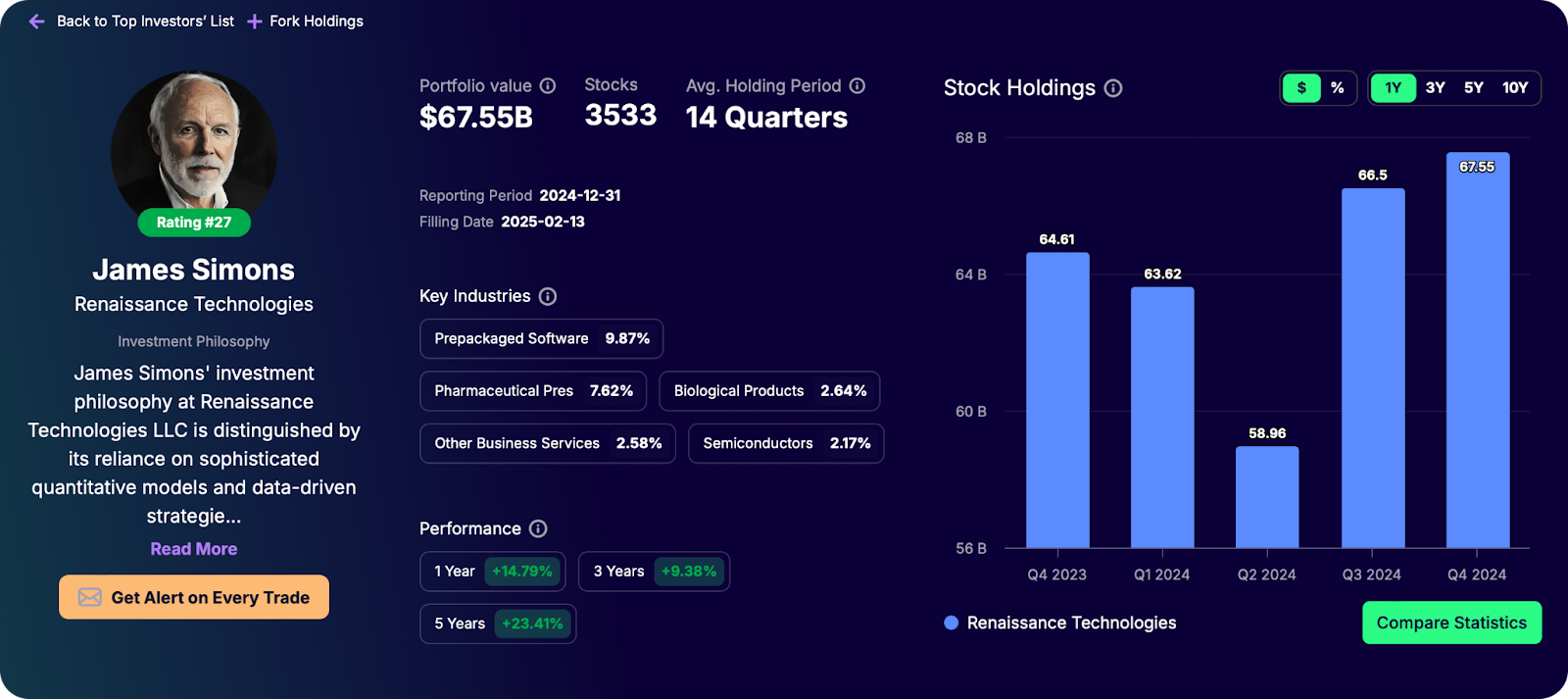
Task: Click the Stock Holdings heading
Action: pyautogui.click(x=1019, y=88)
